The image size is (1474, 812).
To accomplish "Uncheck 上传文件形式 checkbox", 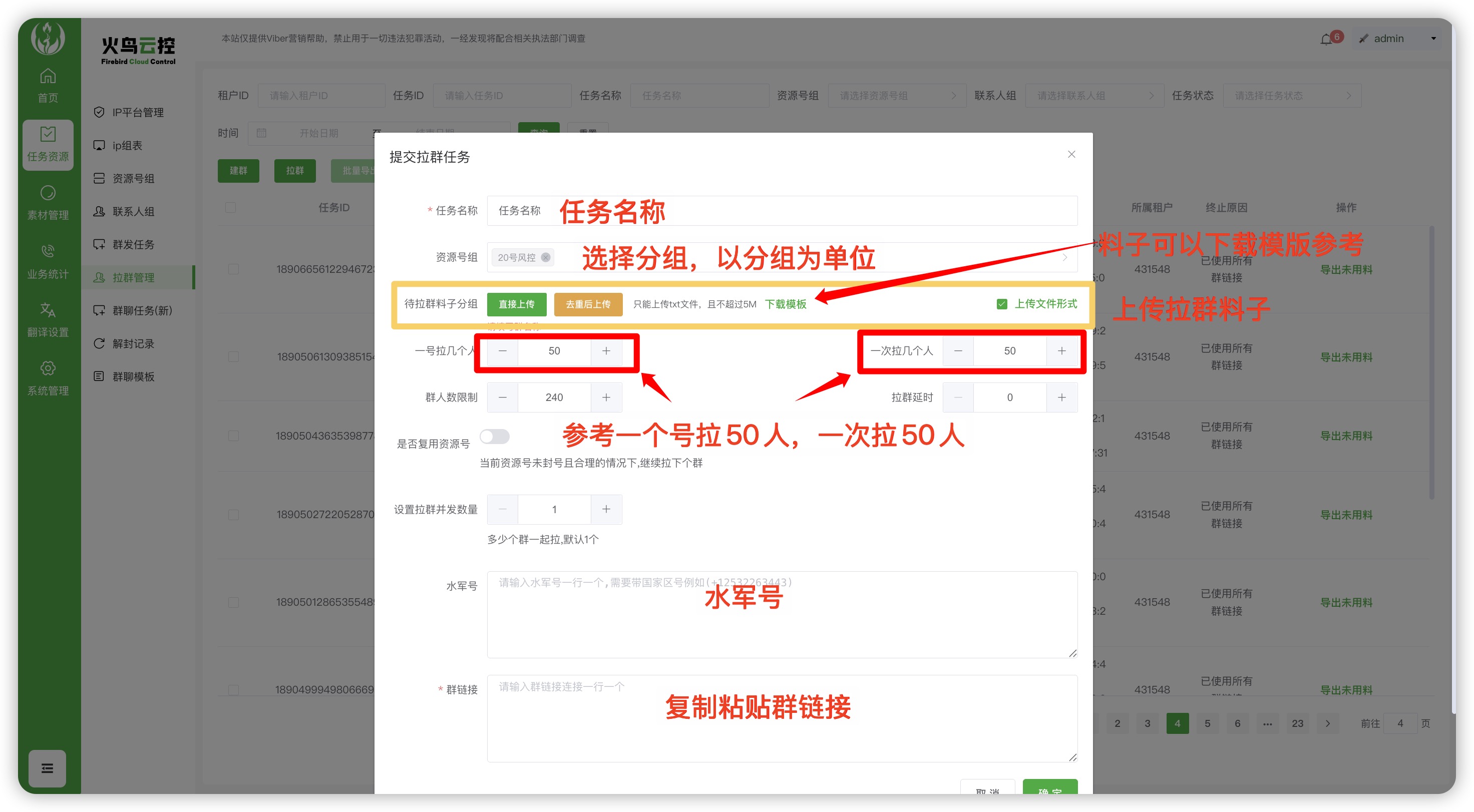I will (1001, 304).
